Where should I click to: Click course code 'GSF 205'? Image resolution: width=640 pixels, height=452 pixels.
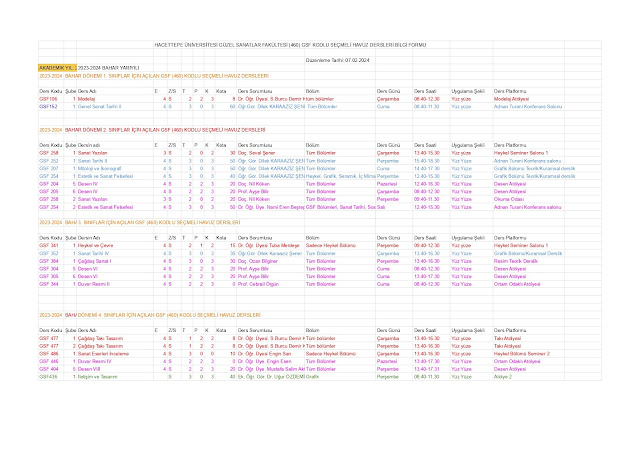[x=49, y=191]
